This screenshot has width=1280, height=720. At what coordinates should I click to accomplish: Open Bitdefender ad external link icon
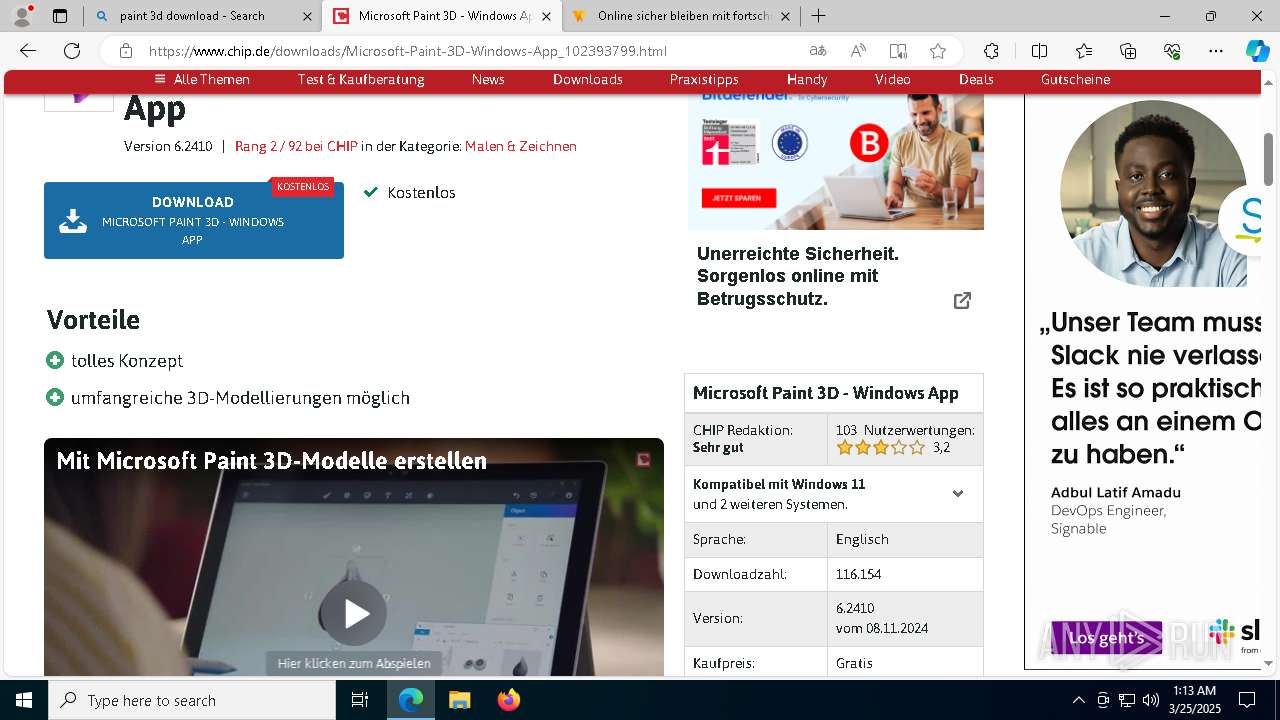[x=962, y=300]
